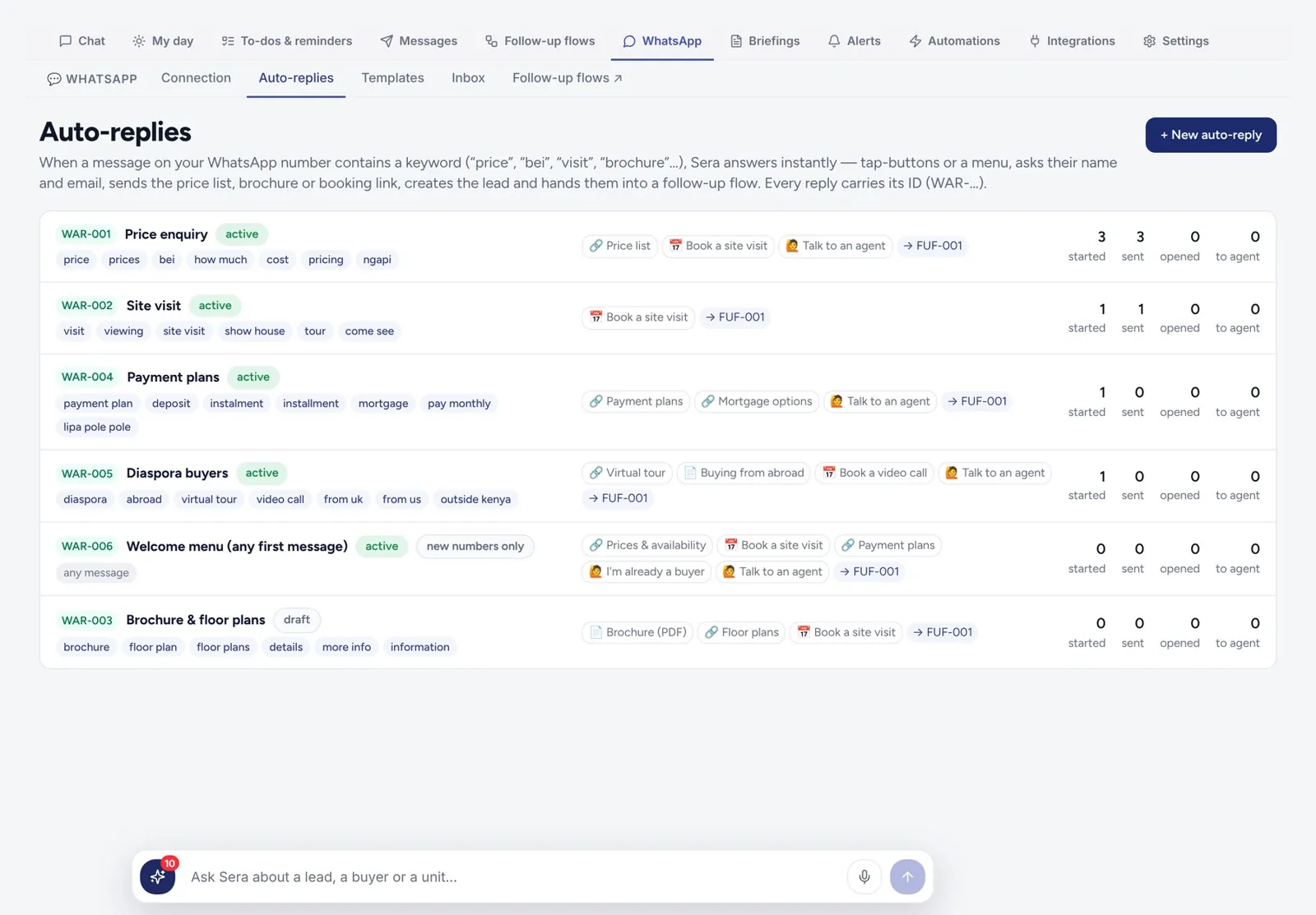Click the Prices & availability chip
This screenshot has width=1316, height=915.
[647, 545]
